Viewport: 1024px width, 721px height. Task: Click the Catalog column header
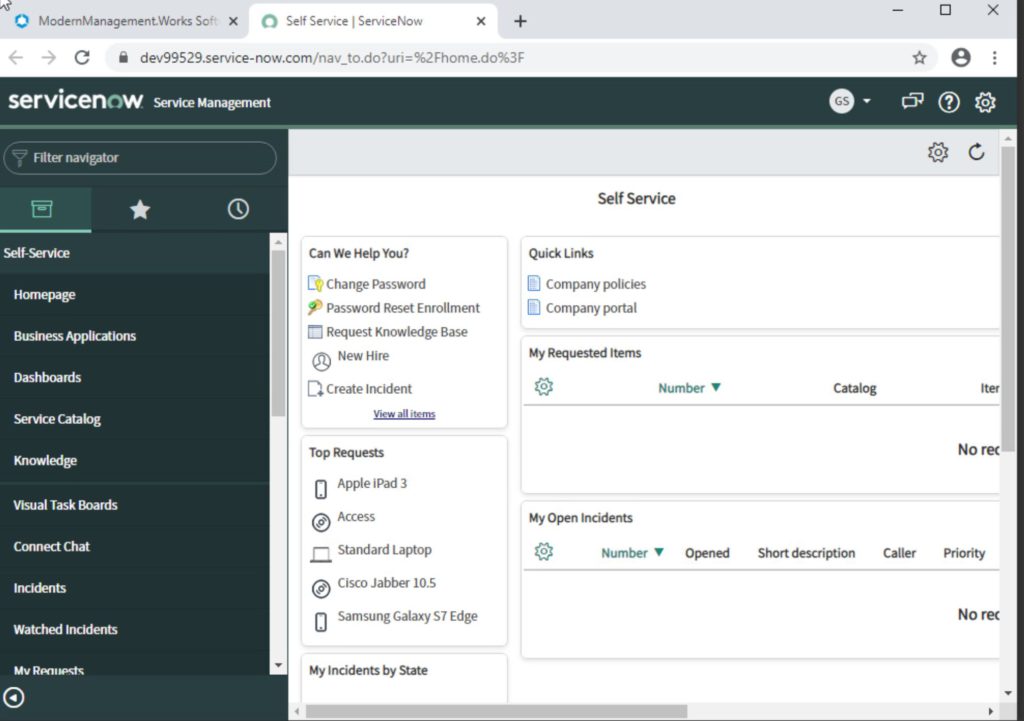(x=854, y=388)
